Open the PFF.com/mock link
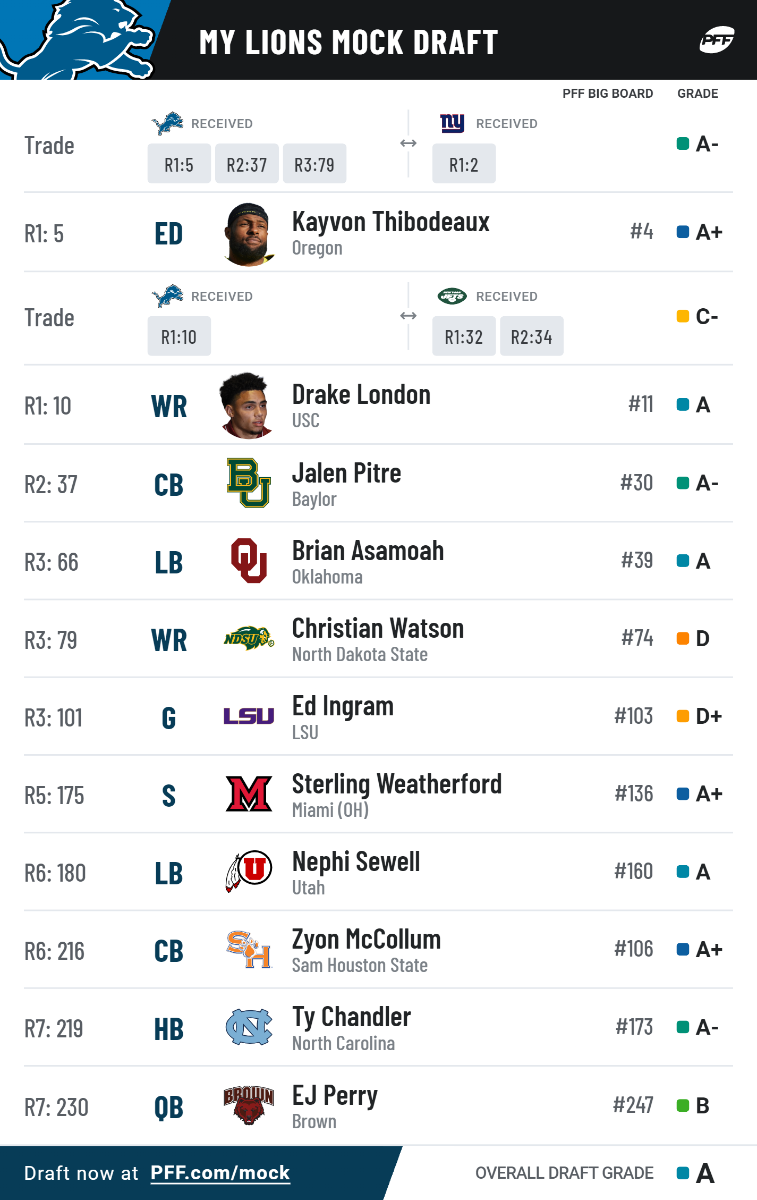 tap(220, 1173)
